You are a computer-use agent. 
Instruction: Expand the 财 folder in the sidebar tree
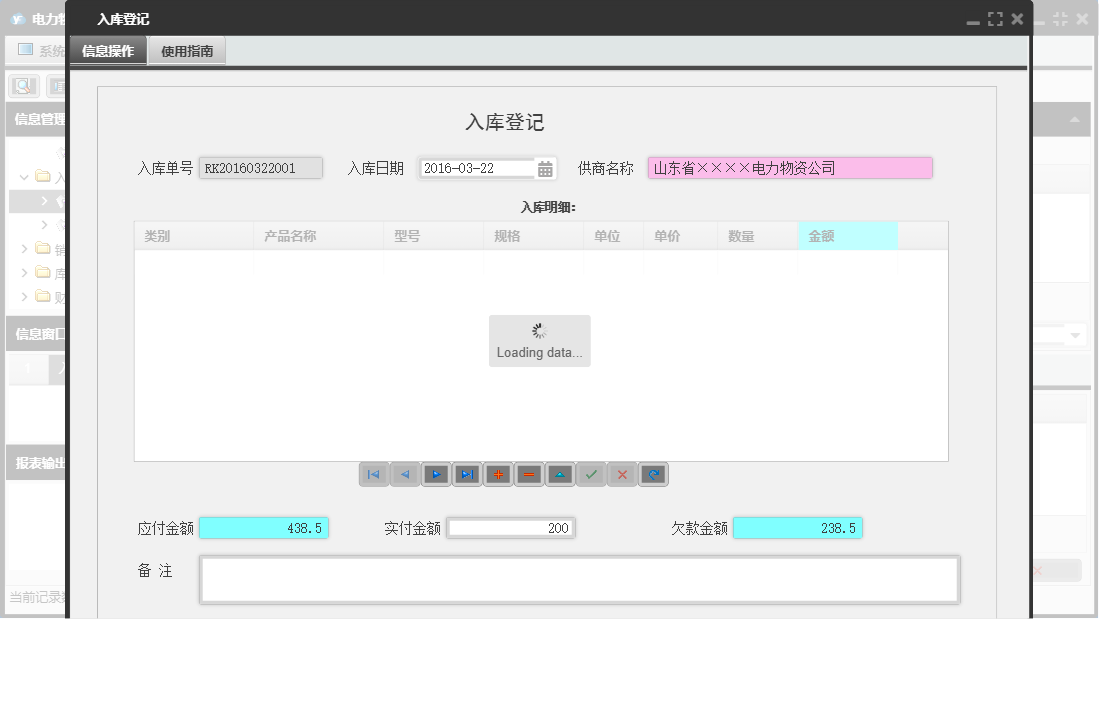click(25, 295)
